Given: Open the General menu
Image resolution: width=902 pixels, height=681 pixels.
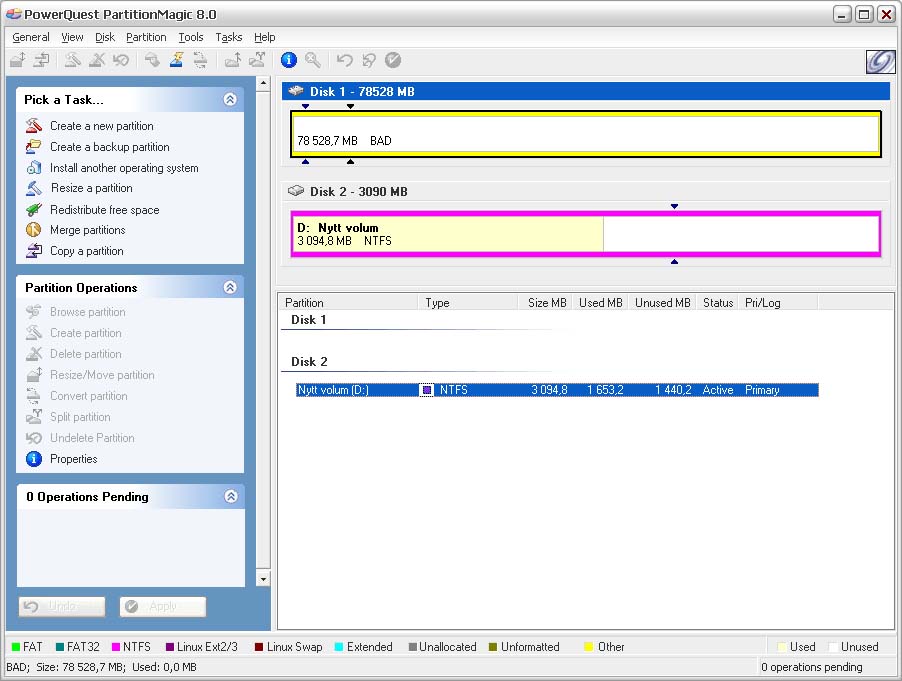Looking at the screenshot, I should tap(30, 37).
